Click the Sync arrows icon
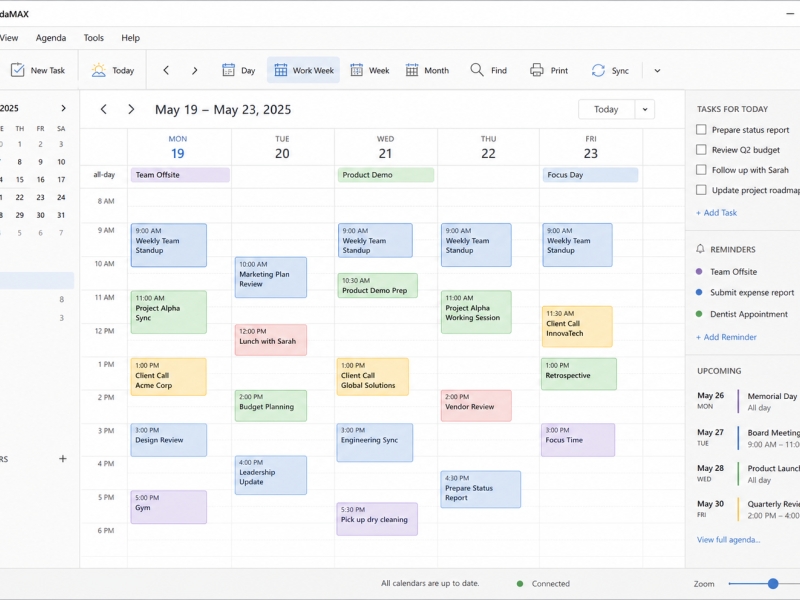The height and width of the screenshot is (600, 800). [x=598, y=70]
